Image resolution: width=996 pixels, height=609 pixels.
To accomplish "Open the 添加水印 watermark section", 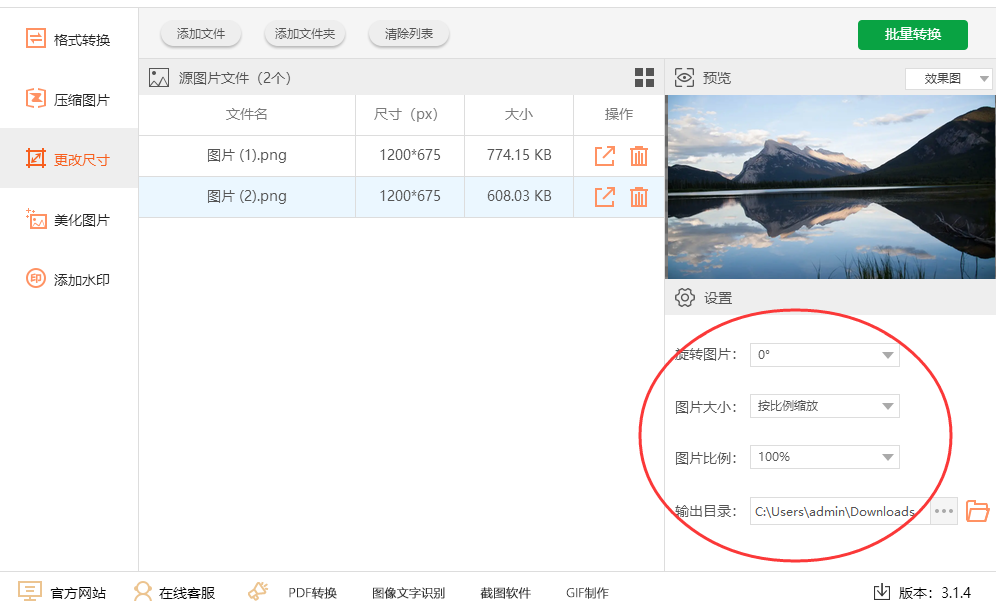I will coord(69,279).
